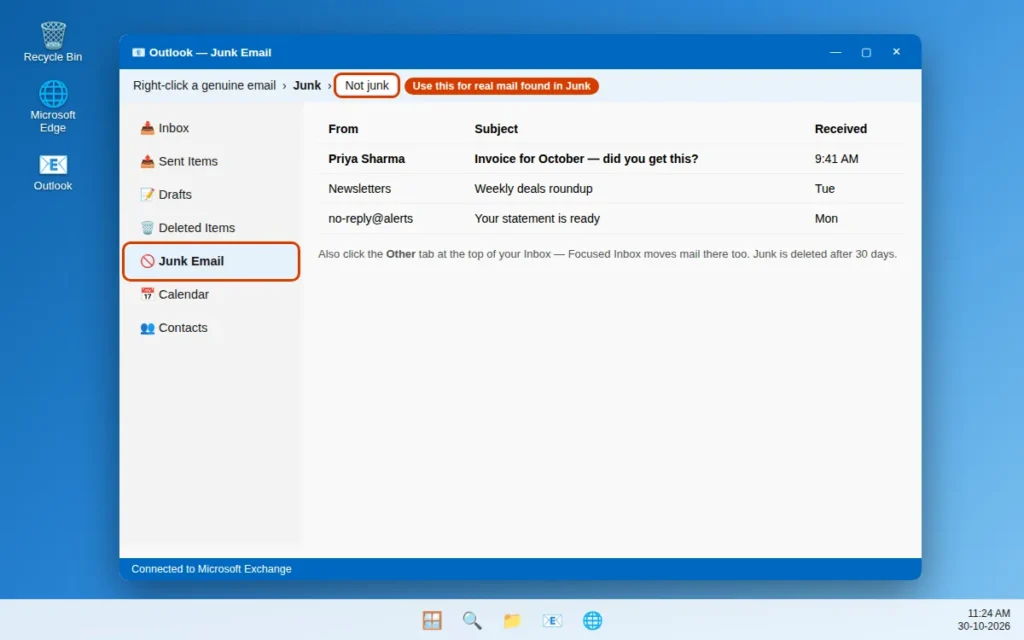Minimize the Outlook window
1024x640 pixels.
click(835, 52)
